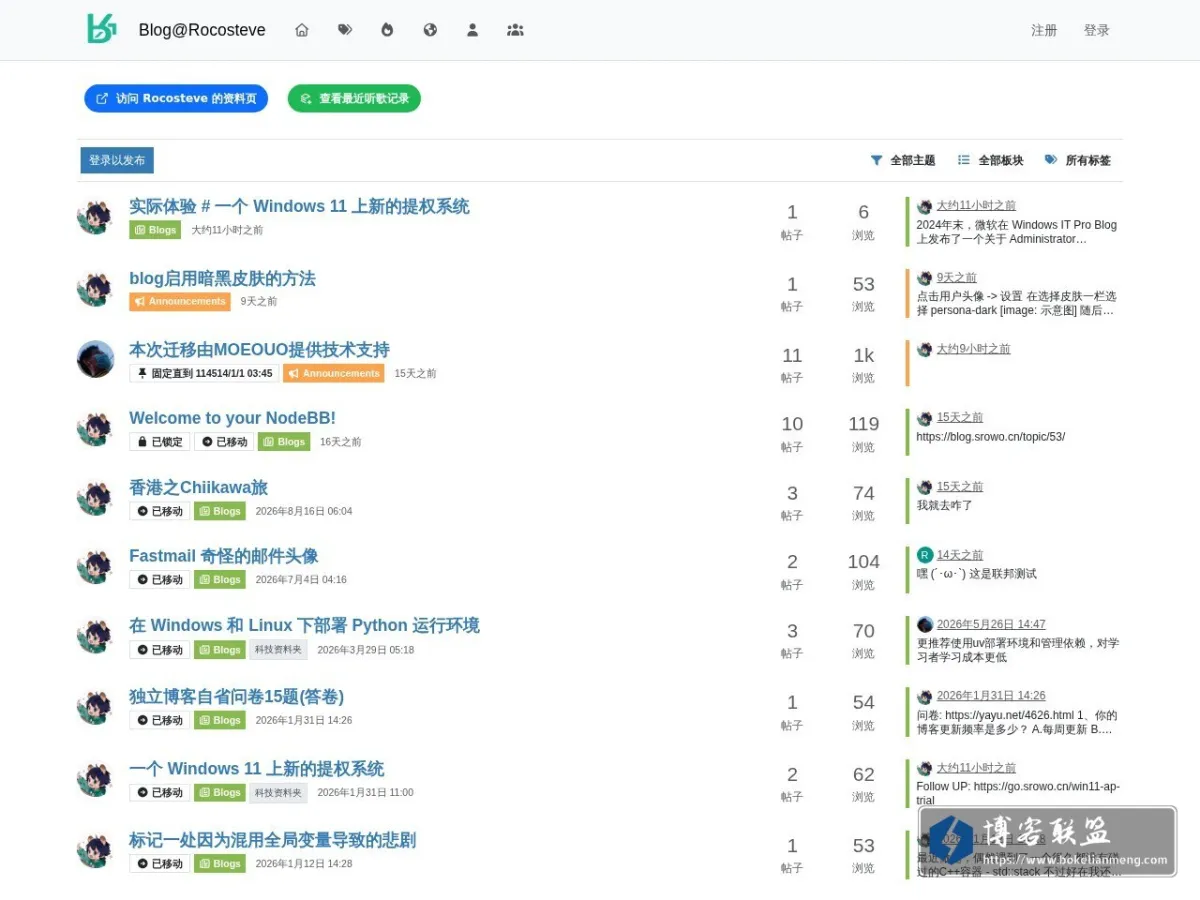Open the home icon in navbar
The image size is (1200, 900).
pos(301,30)
